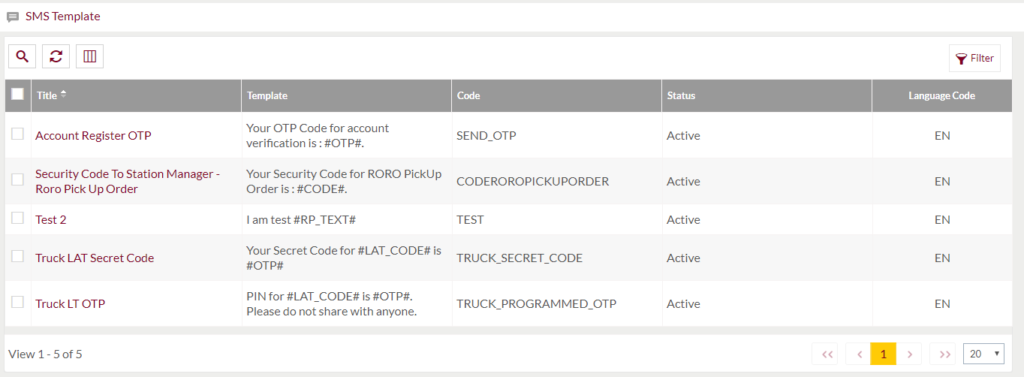1024x377 pixels.
Task: Select the Truck LT OTP checkbox
Action: 18,302
